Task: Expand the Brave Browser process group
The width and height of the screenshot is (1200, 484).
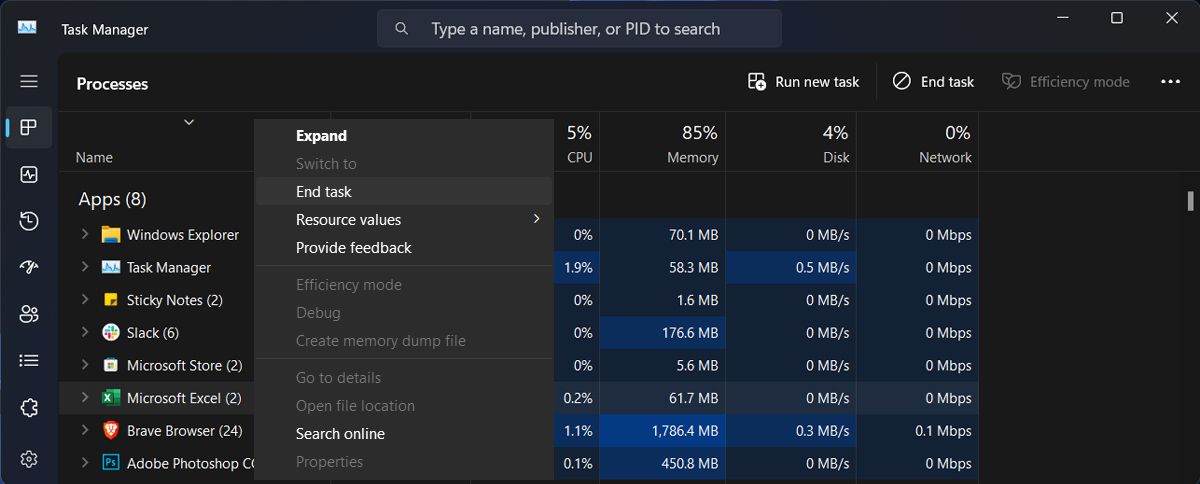Action: click(85, 431)
